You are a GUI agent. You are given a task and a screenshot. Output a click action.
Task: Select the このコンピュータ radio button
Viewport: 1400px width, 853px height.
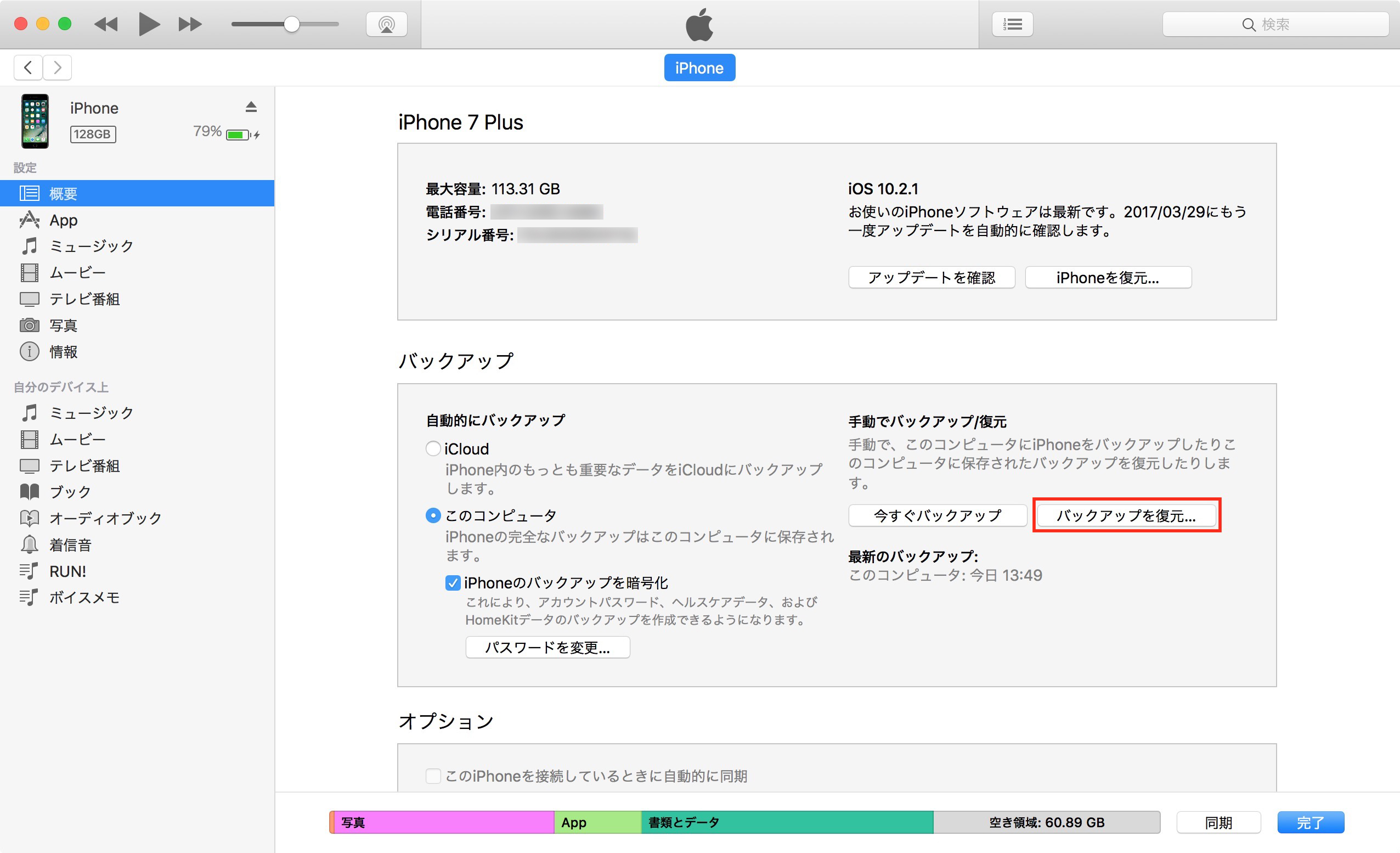coord(433,516)
